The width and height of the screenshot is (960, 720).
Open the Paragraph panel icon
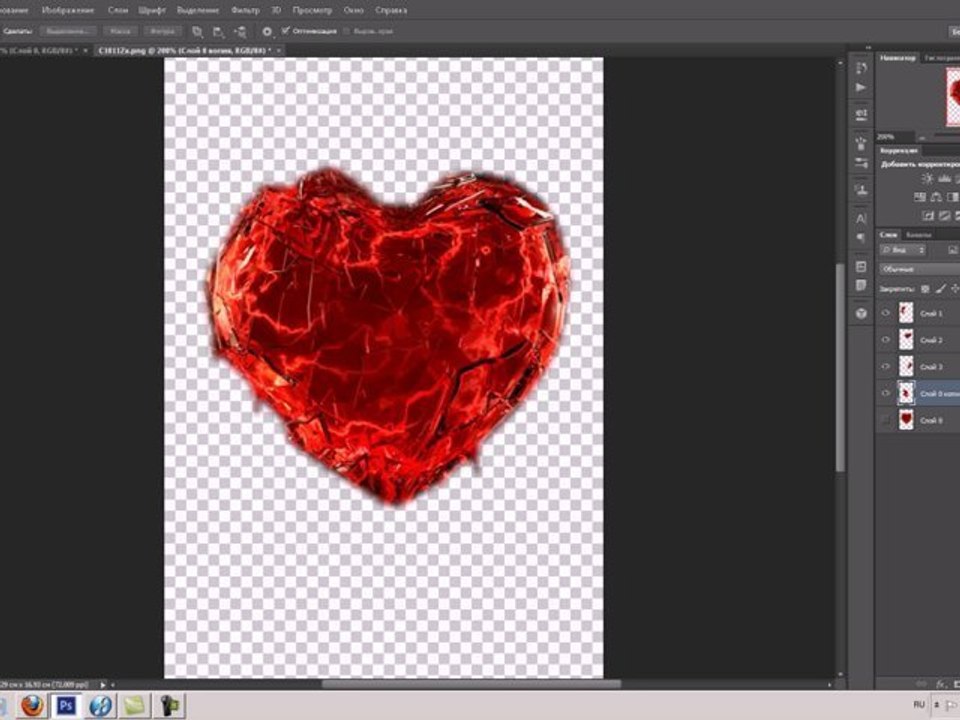coord(861,238)
